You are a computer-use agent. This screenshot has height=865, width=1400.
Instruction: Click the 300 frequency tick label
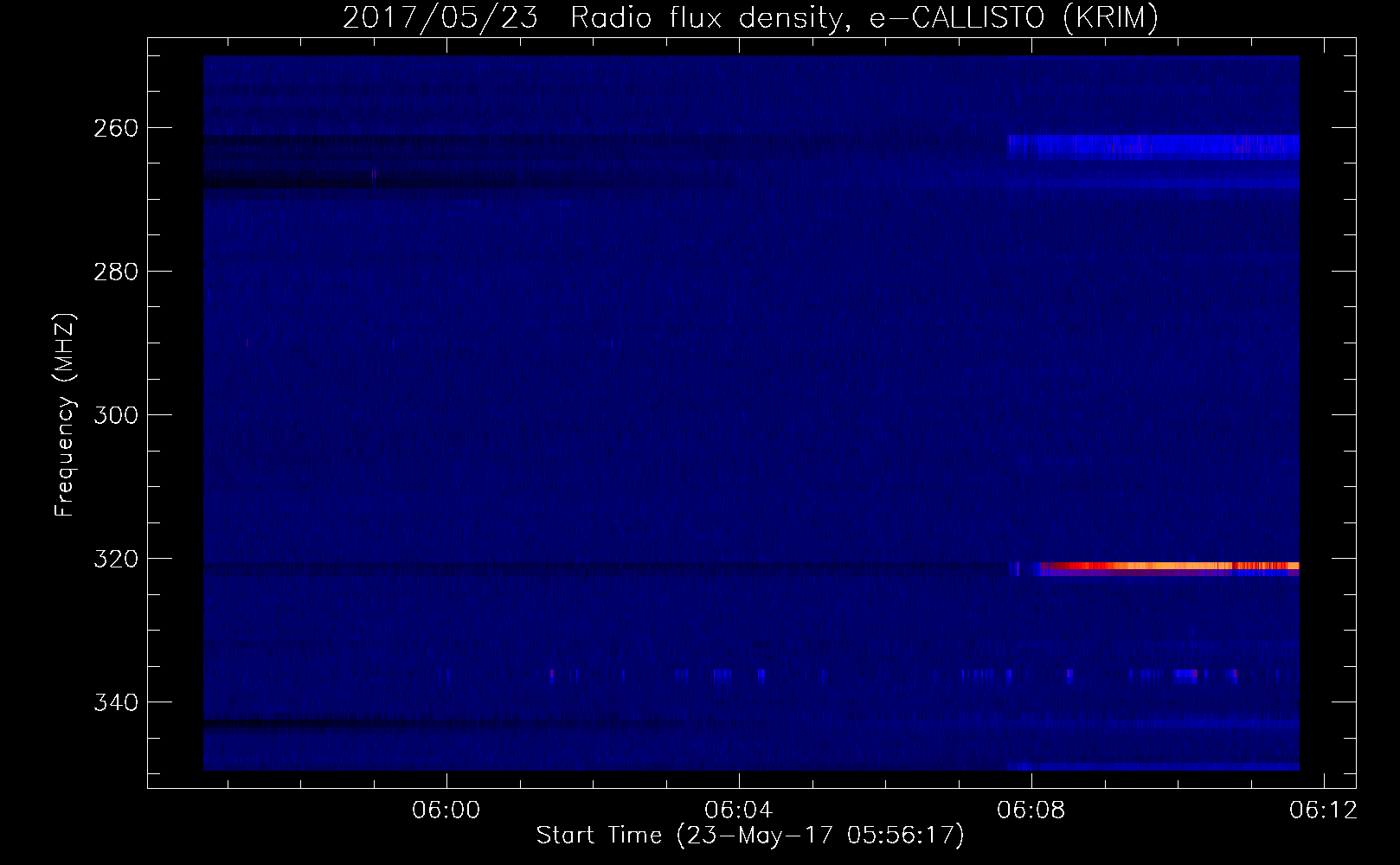point(114,415)
